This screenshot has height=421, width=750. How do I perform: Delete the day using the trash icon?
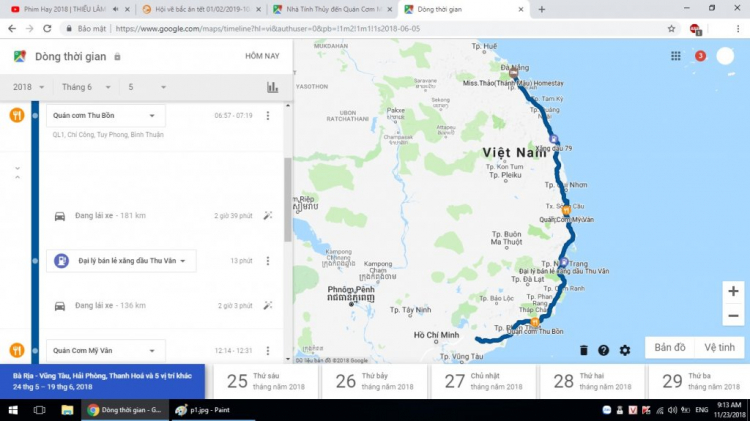584,350
